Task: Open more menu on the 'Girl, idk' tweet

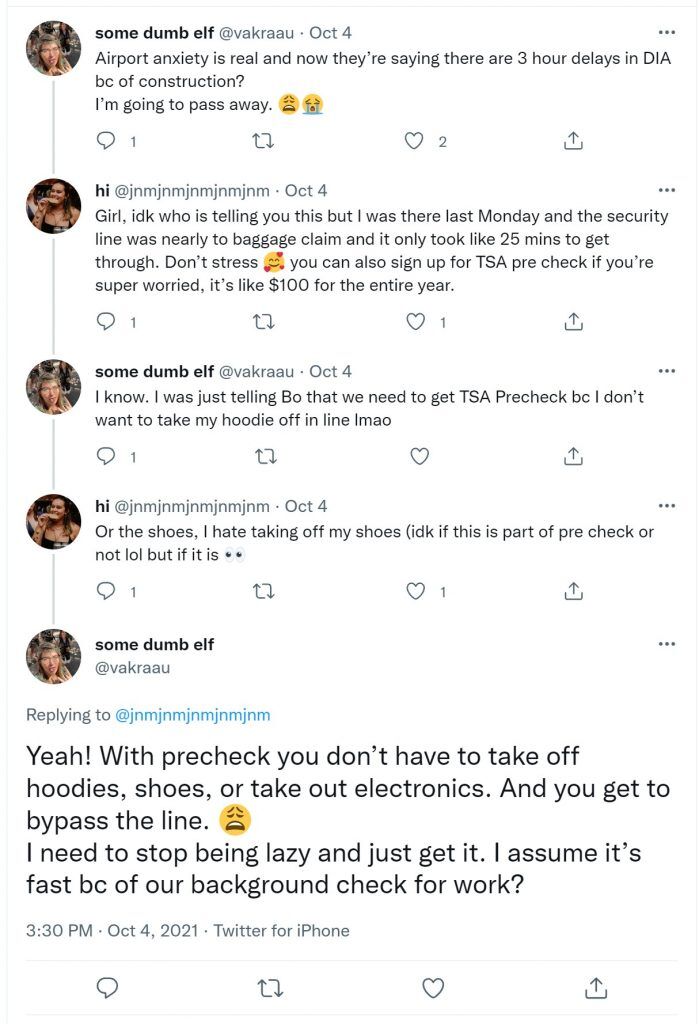Action: 666,191
